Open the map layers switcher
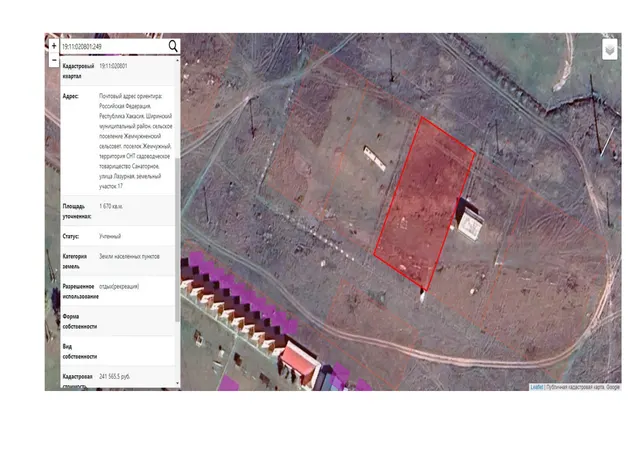The height and width of the screenshot is (453, 640). pos(610,50)
